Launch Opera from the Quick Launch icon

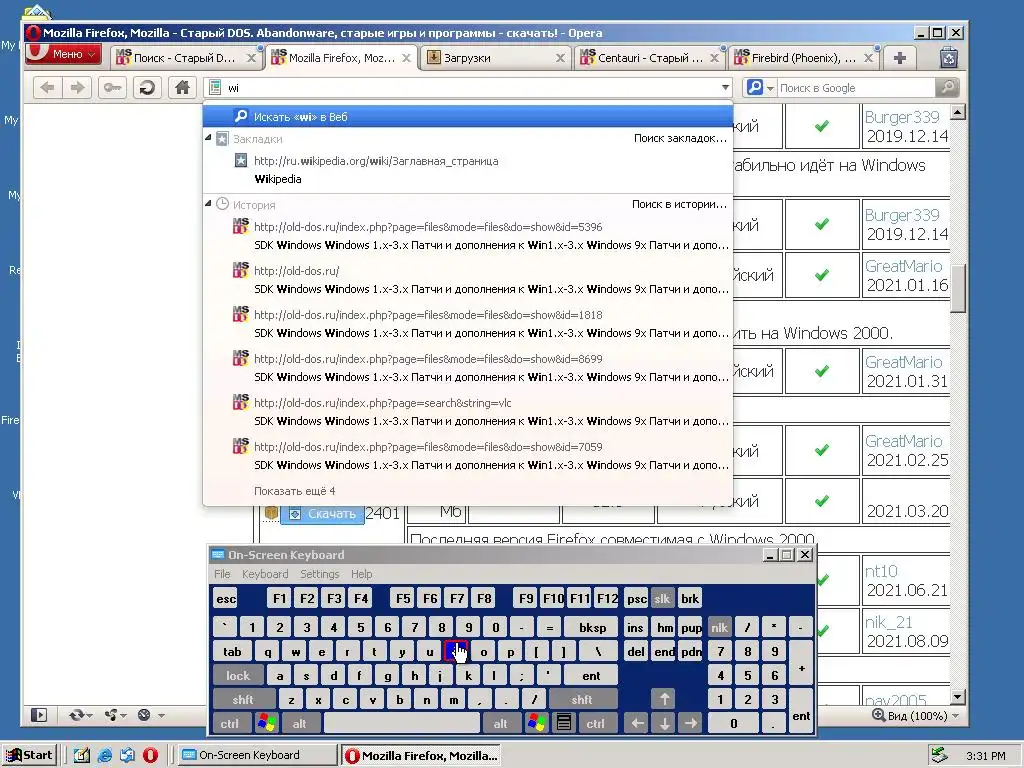150,755
